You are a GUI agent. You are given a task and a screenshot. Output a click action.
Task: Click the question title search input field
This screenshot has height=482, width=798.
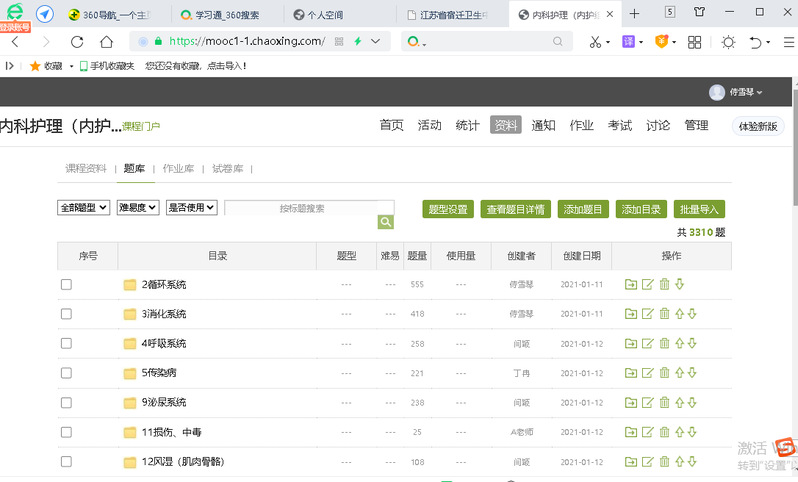[x=309, y=208]
